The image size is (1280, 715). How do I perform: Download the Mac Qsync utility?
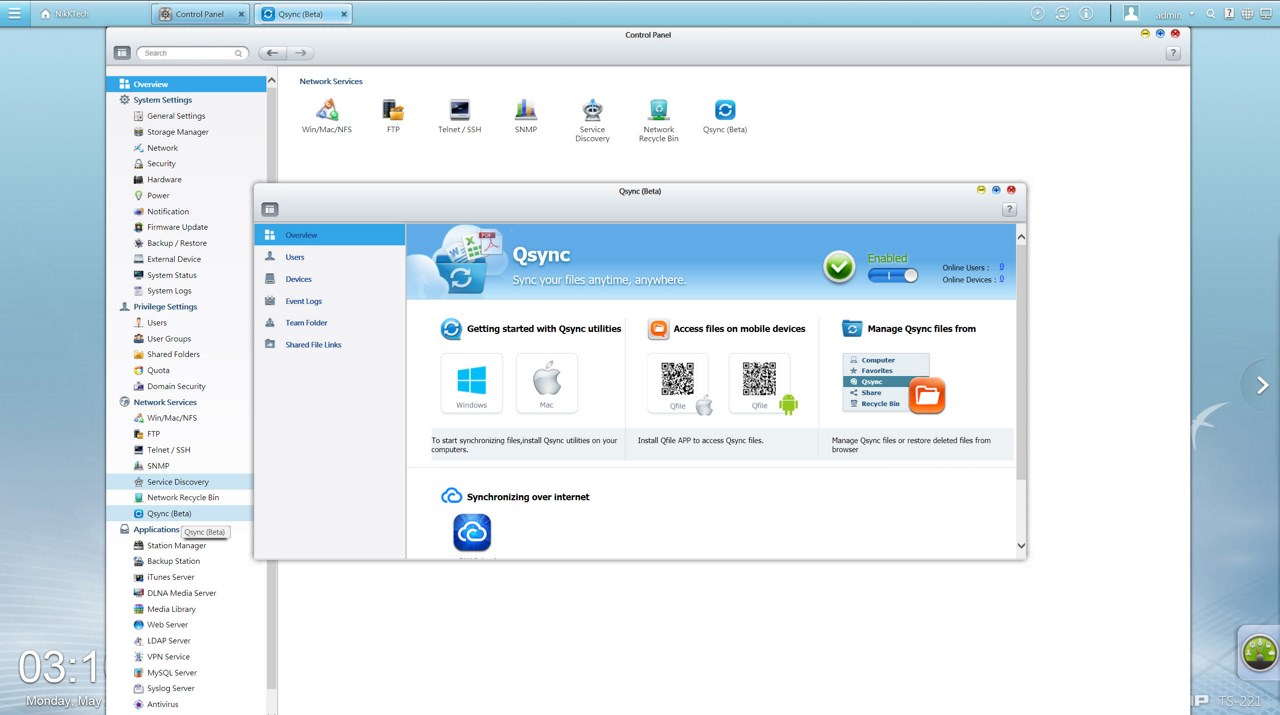(x=547, y=383)
